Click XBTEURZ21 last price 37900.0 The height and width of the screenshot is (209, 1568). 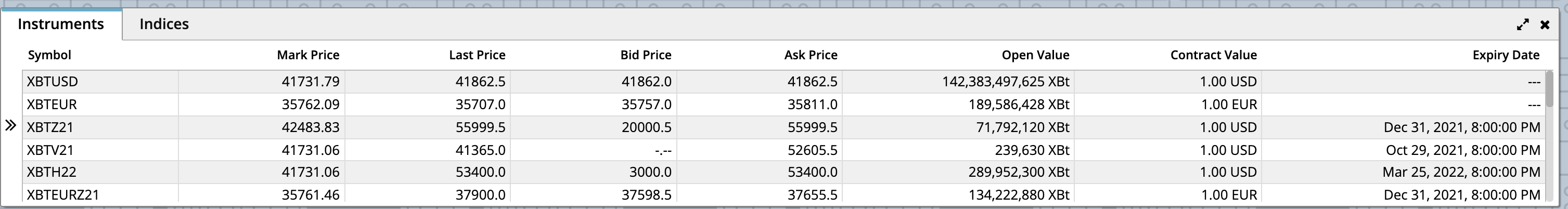(480, 194)
